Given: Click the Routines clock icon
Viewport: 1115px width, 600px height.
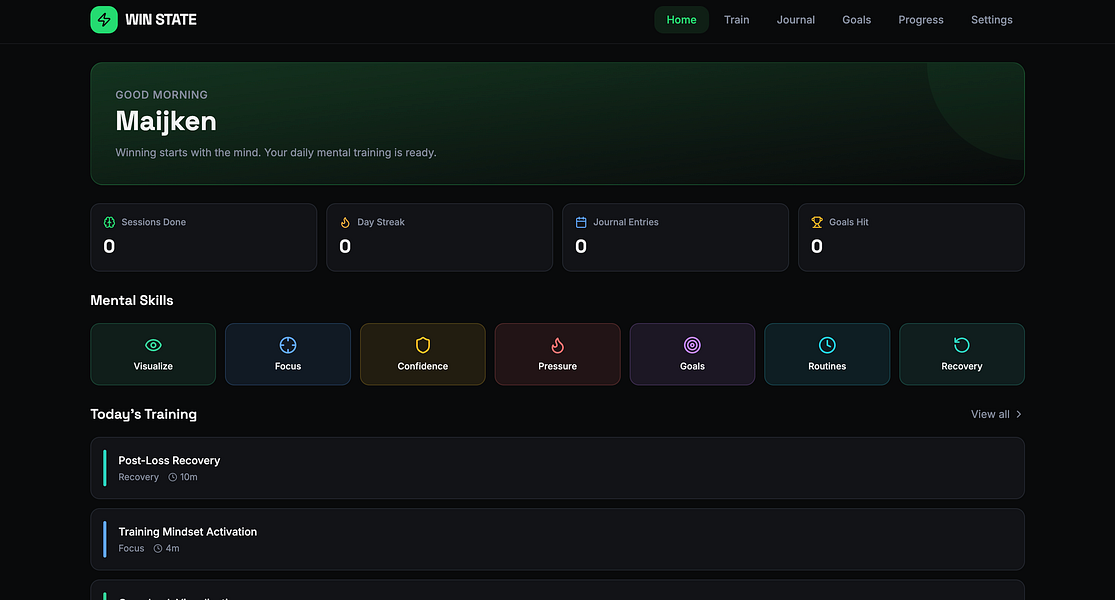Looking at the screenshot, I should [827, 345].
